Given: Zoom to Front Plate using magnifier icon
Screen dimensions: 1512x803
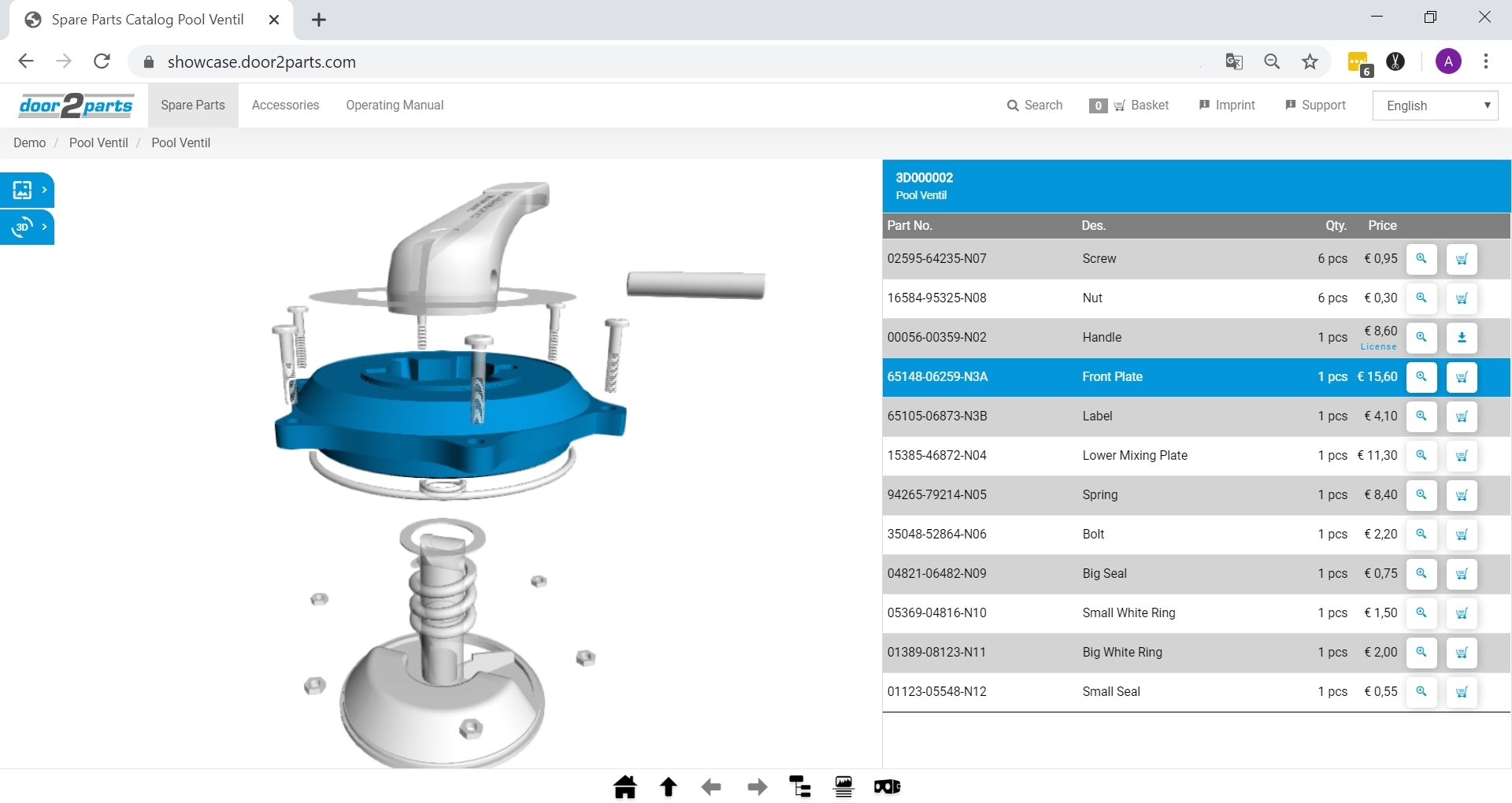Looking at the screenshot, I should coord(1421,377).
